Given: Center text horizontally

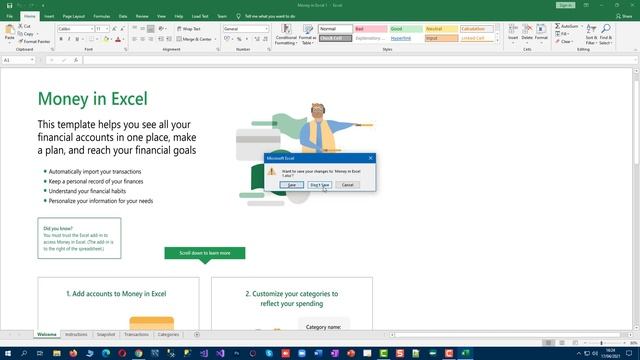Looking at the screenshot, I should pos(142,39).
